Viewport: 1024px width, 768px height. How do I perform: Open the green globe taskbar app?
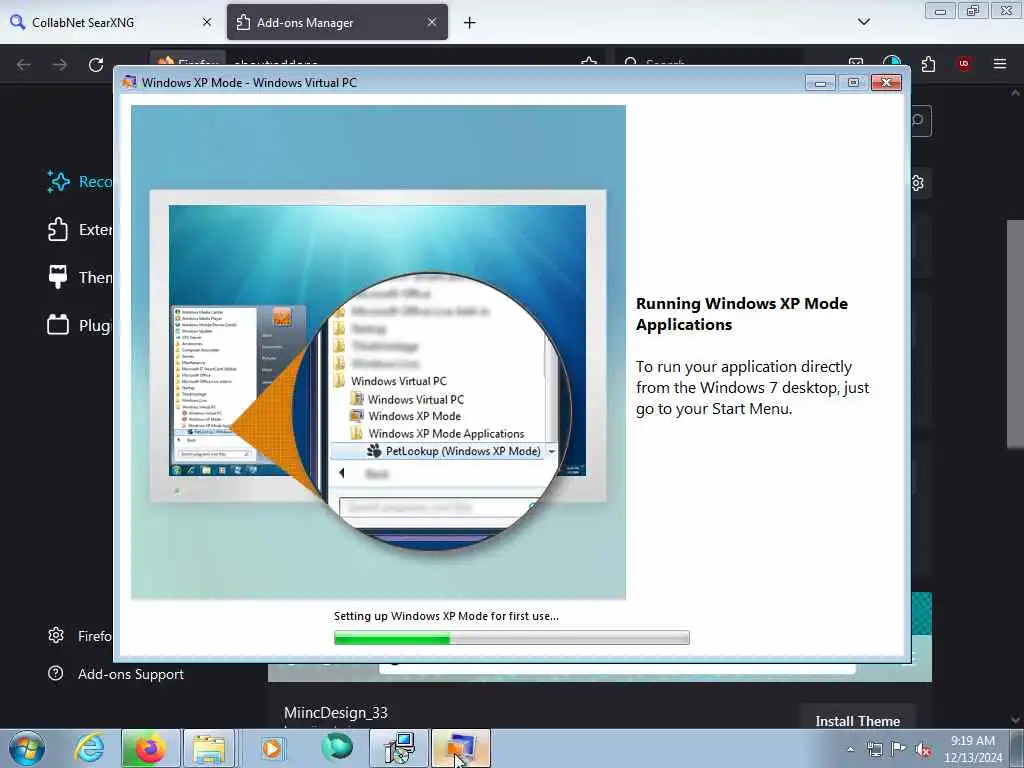[x=337, y=748]
